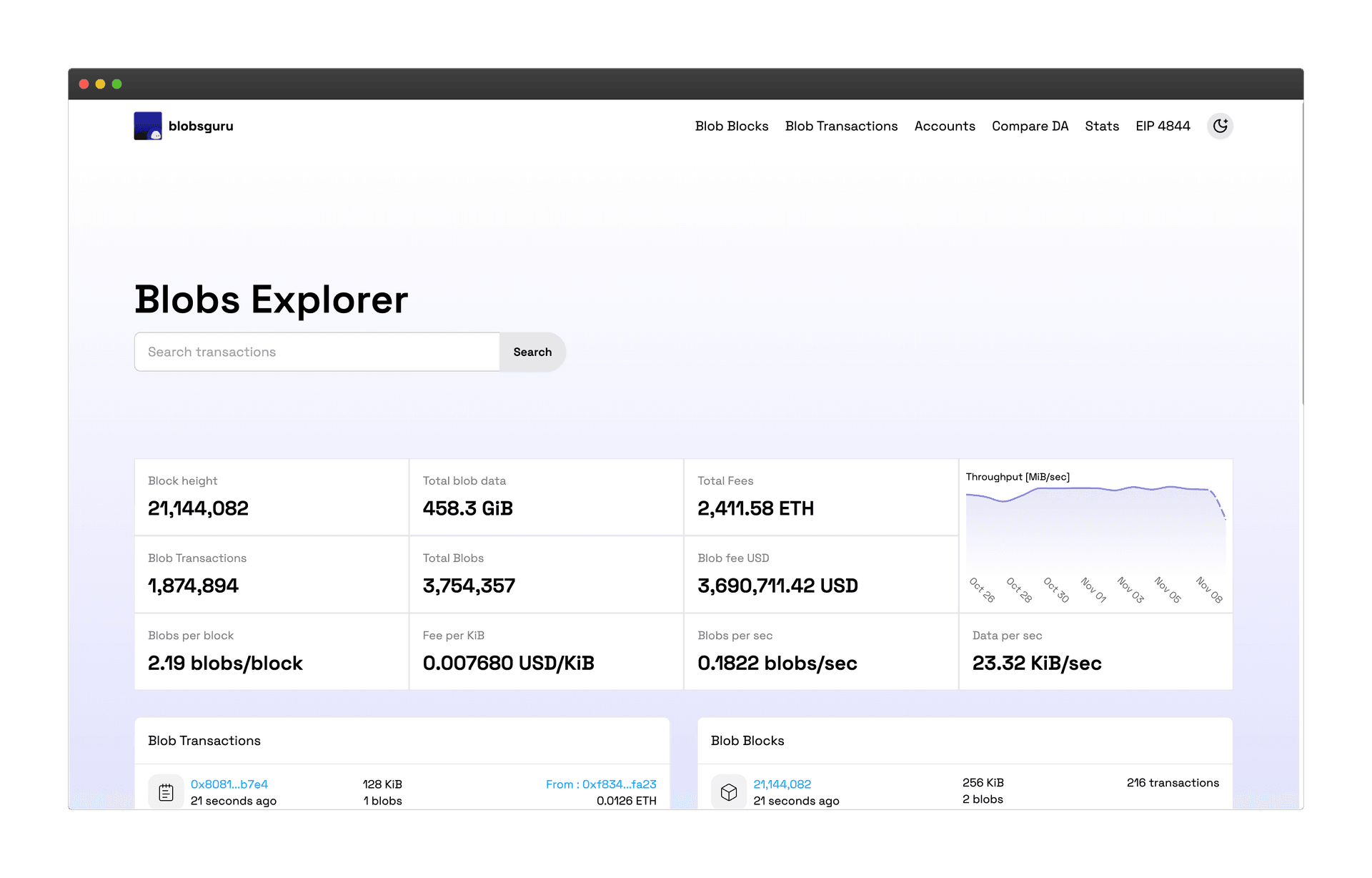1372x878 pixels.
Task: Open Blob Transactions nav menu item
Action: point(840,126)
